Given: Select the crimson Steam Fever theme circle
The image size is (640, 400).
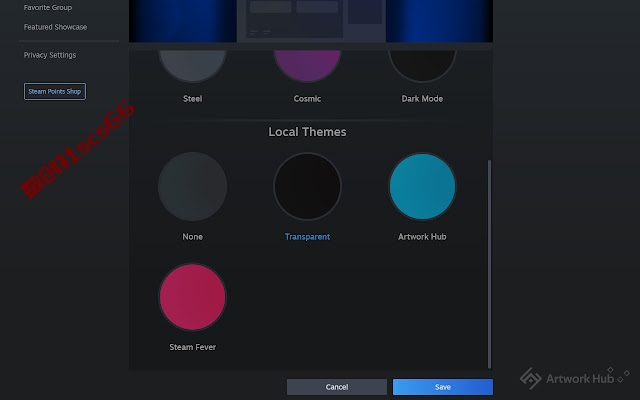Looking at the screenshot, I should pos(192,297).
